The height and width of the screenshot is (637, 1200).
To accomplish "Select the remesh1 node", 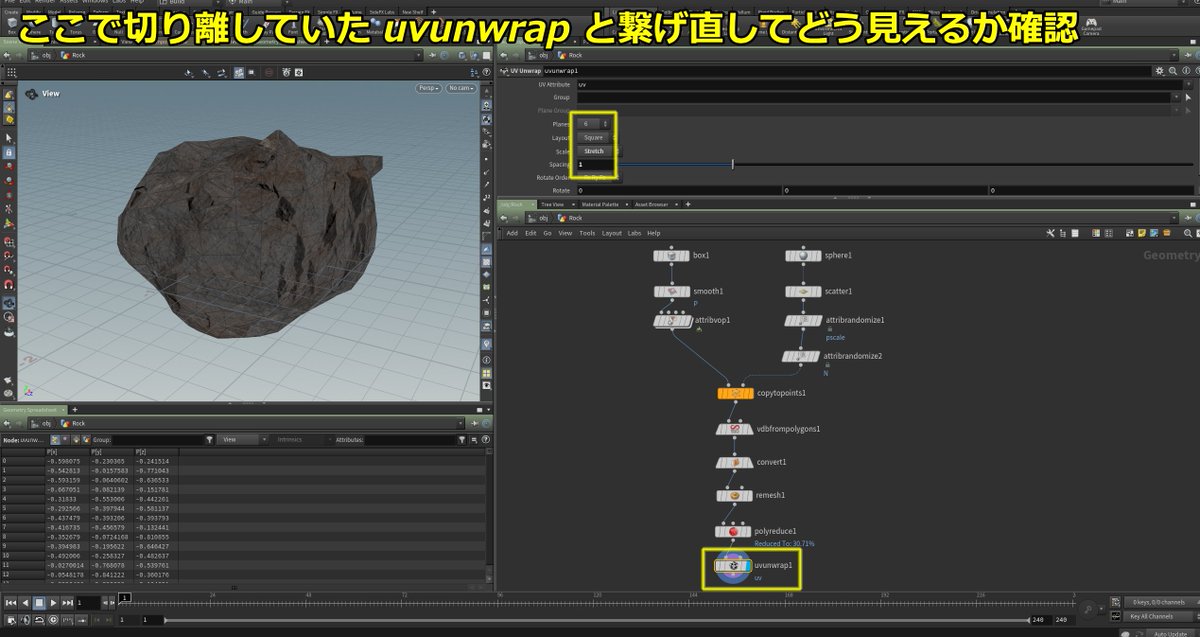I will tap(735, 496).
